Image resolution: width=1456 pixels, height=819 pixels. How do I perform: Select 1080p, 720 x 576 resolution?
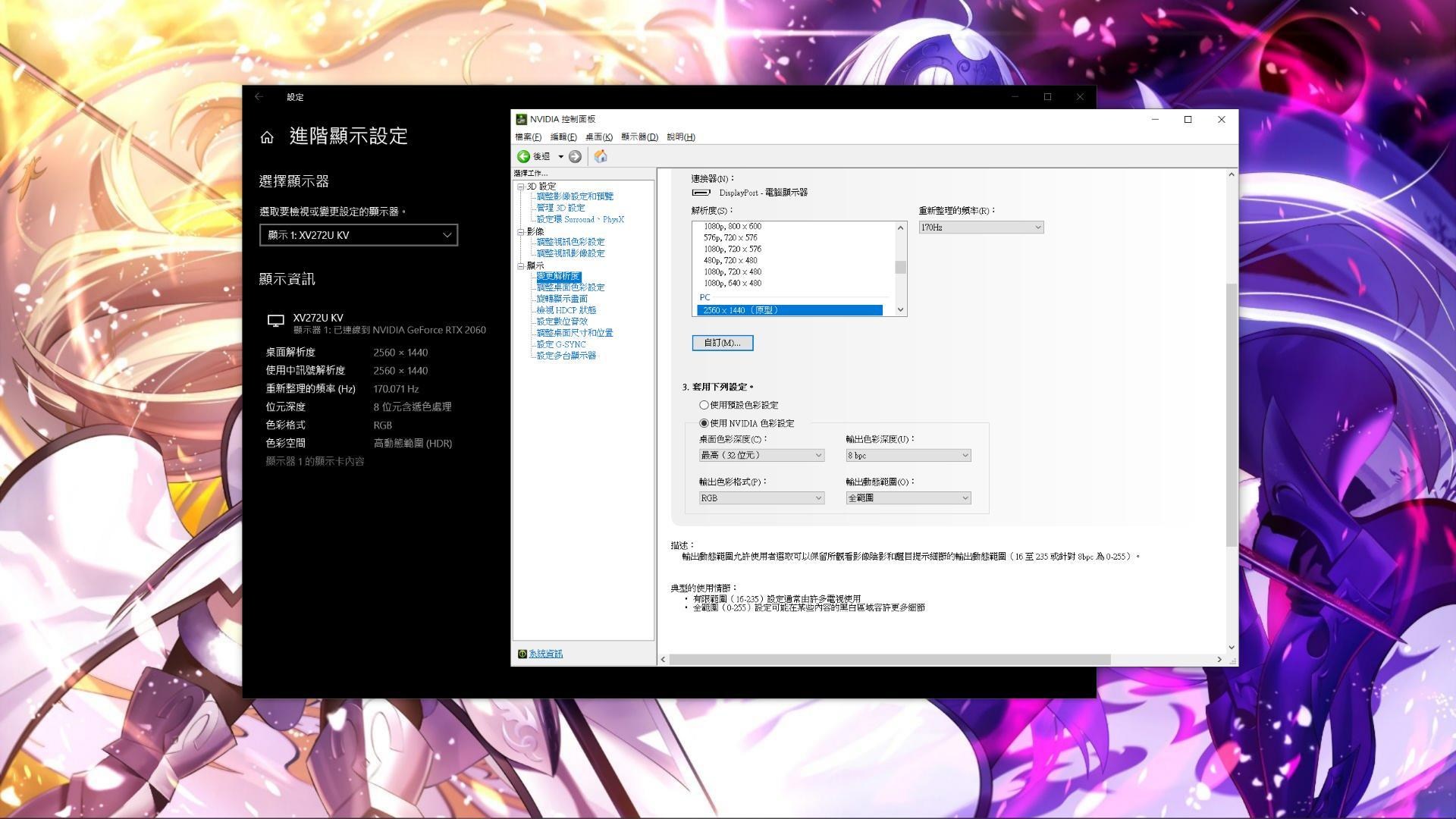[x=732, y=249]
